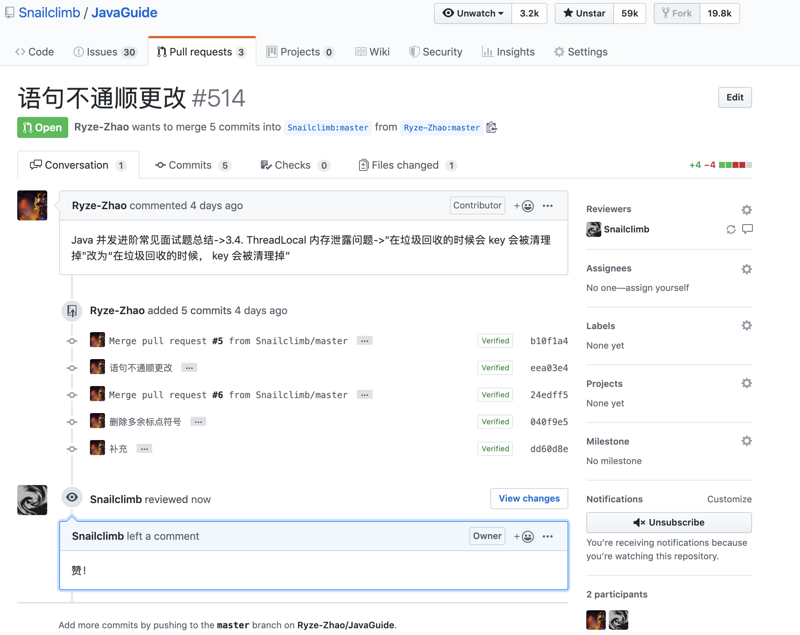Screen dimensions: 800x635
Task: Open options menu on Ryze-Zhao's comment
Action: 548,205
